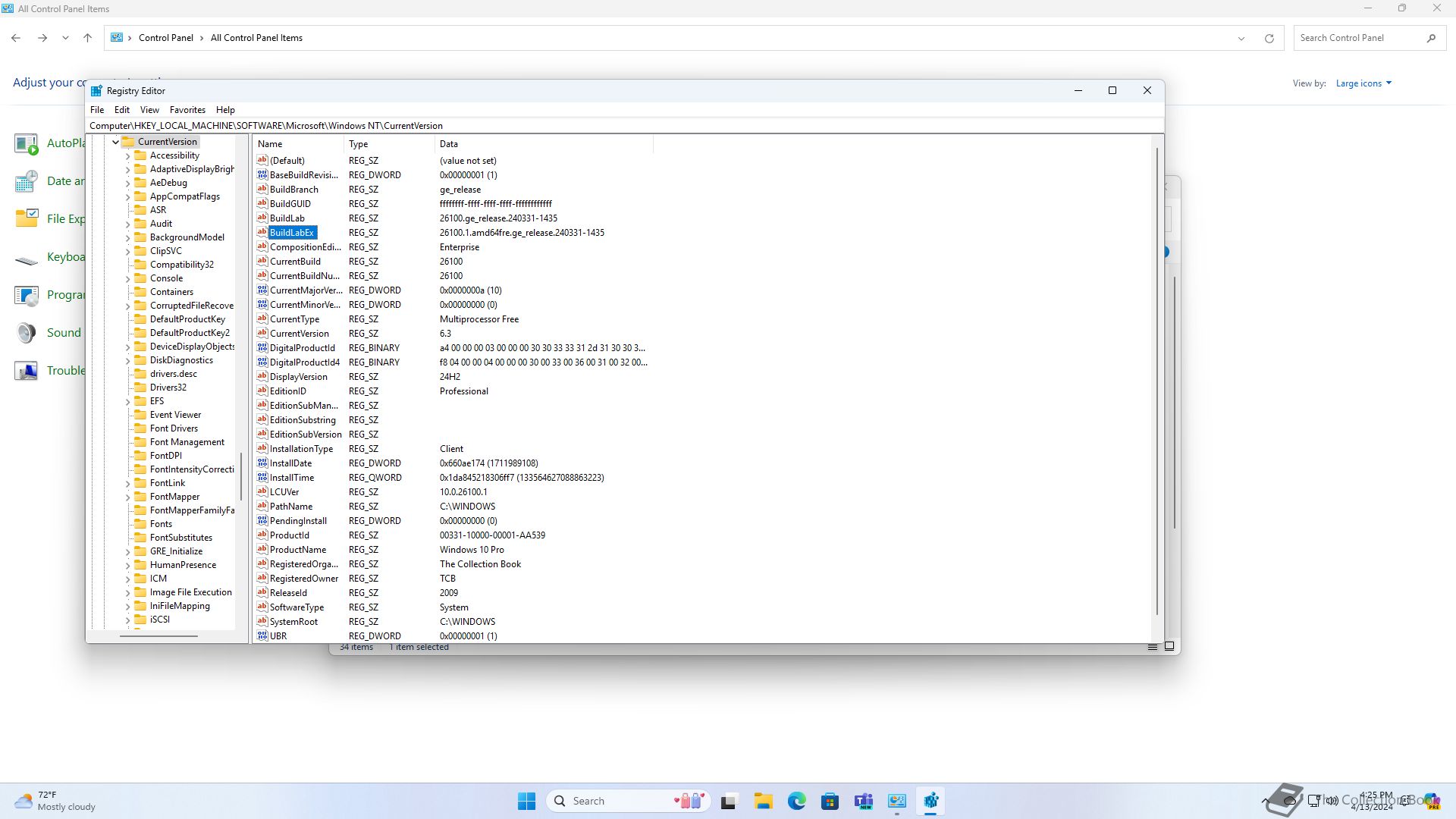Expand the ICM registry key
Screen dimensions: 1456x819
127,579
